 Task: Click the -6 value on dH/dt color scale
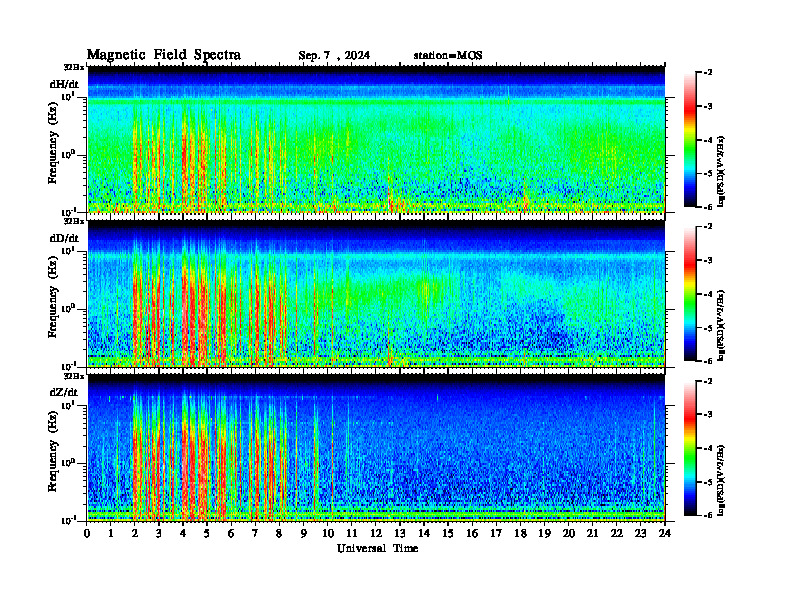pos(708,207)
